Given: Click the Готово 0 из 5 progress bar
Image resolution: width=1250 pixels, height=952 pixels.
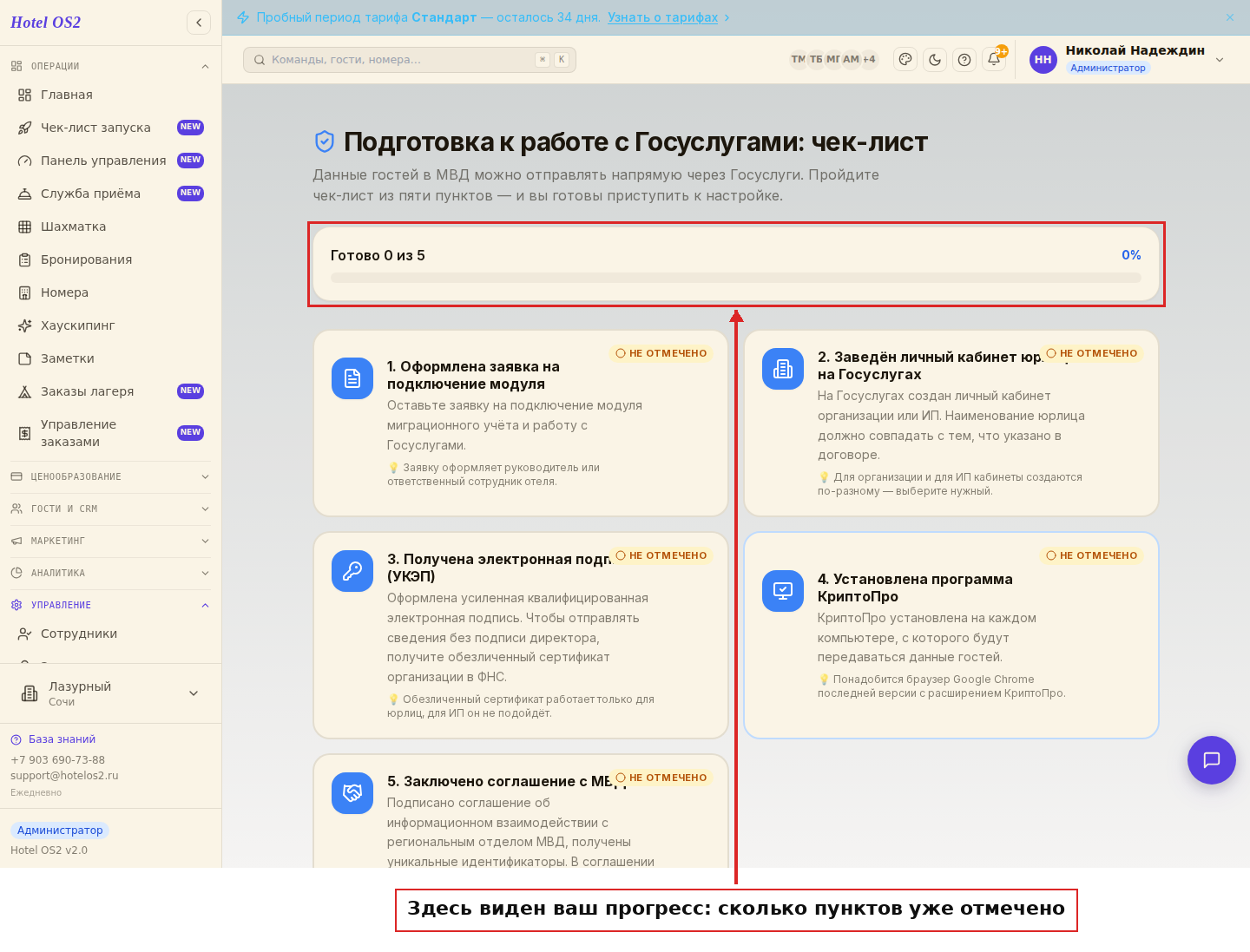Looking at the screenshot, I should (736, 278).
